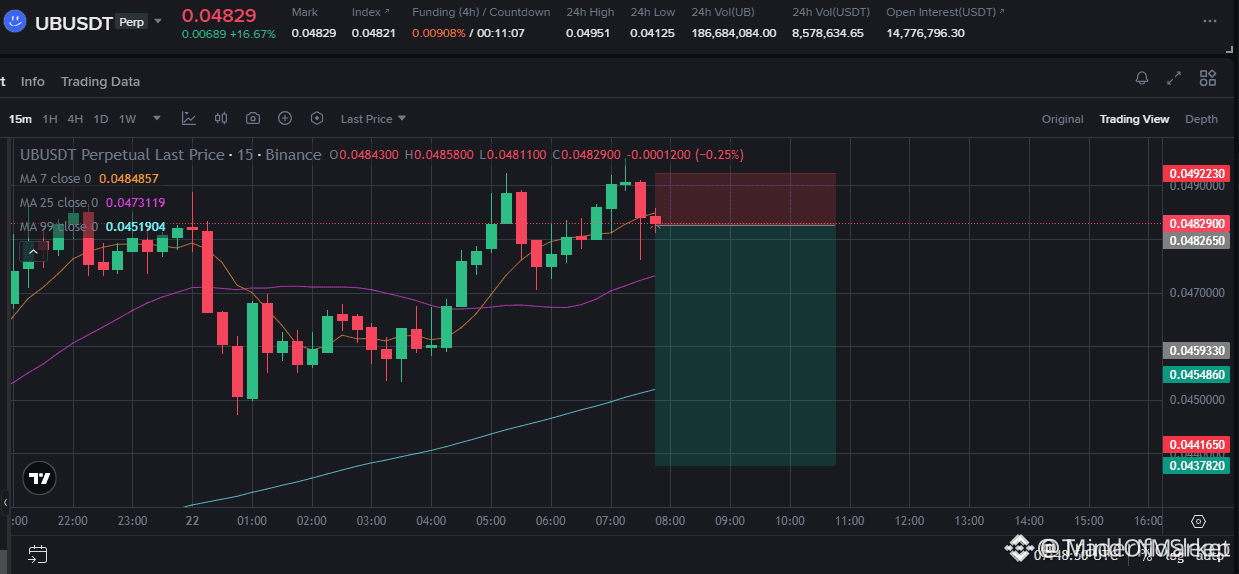Click the circled plus add icon

point(285,118)
